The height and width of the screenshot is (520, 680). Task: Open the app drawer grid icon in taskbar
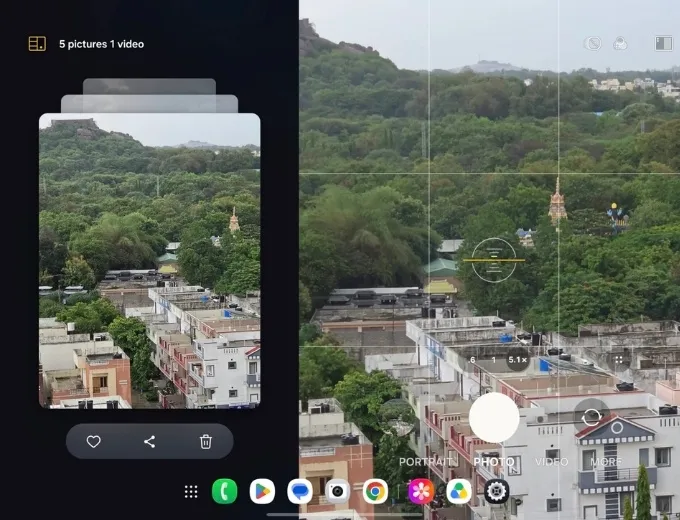point(191,491)
